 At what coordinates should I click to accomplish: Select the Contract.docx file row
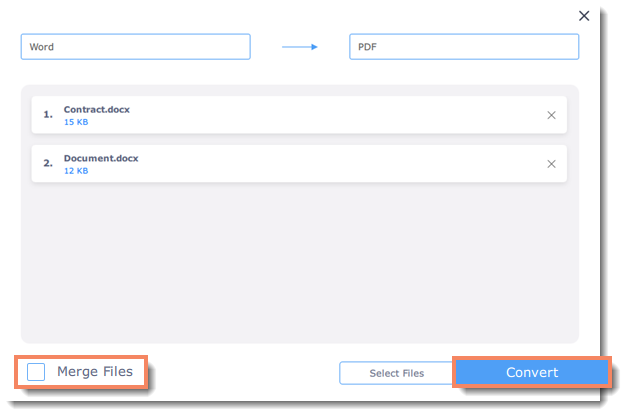pos(299,115)
